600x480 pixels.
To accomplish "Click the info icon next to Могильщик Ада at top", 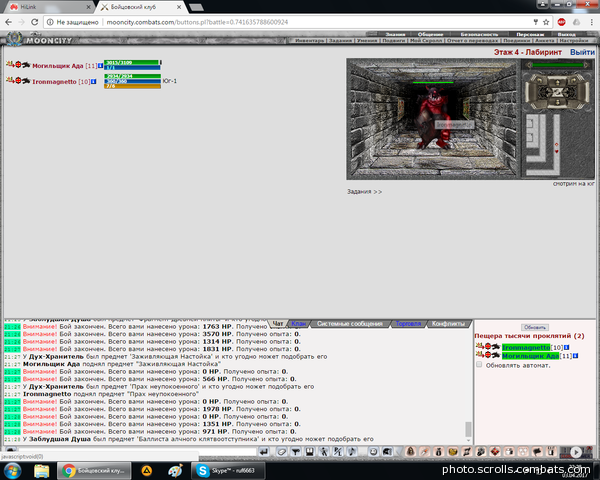I will coord(100,66).
